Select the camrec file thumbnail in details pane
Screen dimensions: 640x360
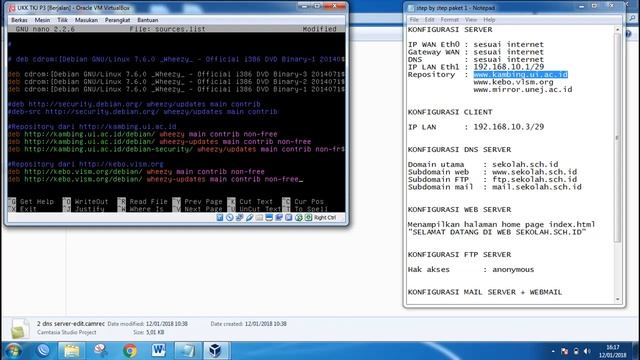pyautogui.click(x=20, y=328)
